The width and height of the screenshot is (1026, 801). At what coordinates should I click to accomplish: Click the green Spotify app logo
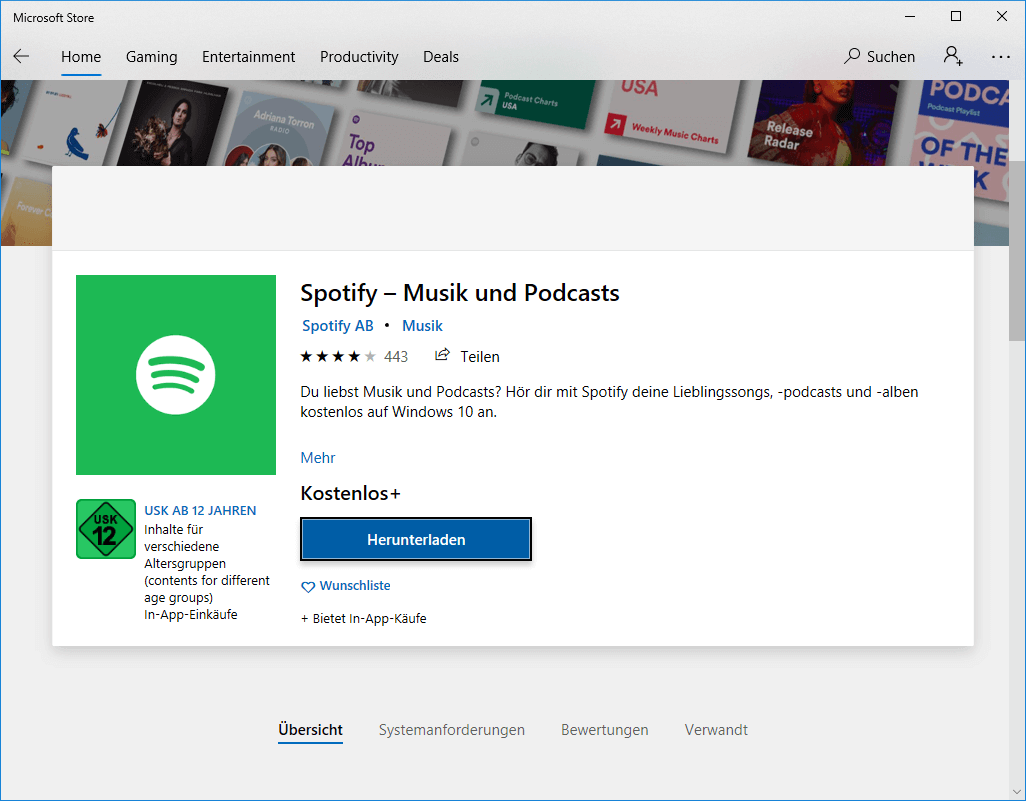(176, 375)
